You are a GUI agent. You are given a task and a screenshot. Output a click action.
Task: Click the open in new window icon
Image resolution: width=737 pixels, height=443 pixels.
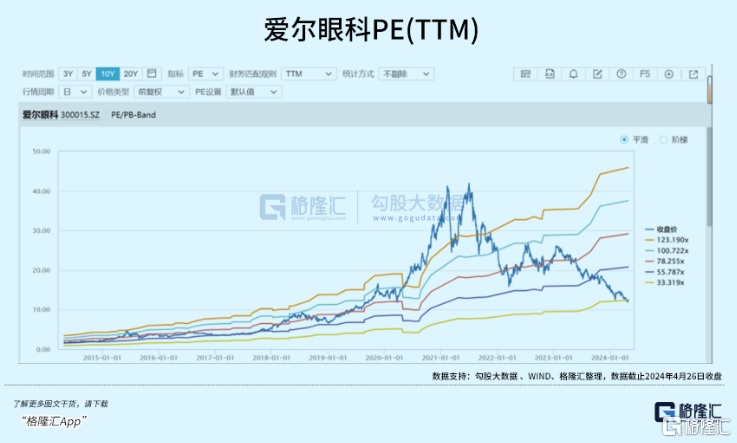click(693, 74)
